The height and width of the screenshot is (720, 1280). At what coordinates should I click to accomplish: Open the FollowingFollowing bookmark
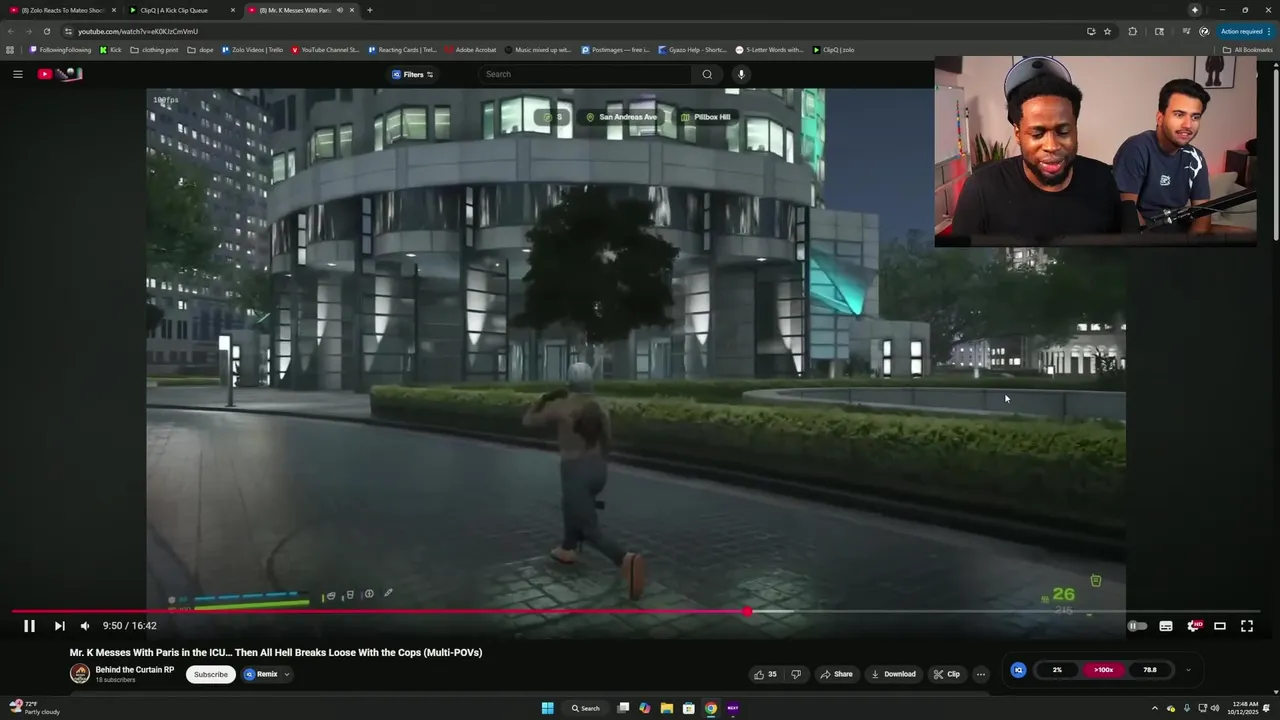coord(60,49)
